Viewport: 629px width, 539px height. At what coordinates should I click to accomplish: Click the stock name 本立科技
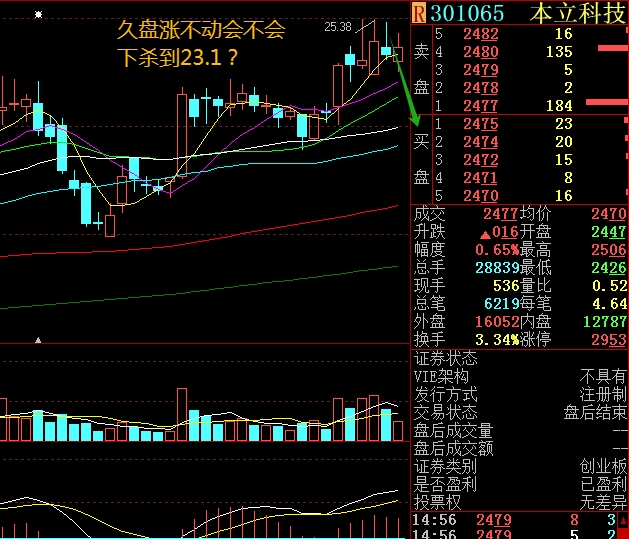point(578,13)
